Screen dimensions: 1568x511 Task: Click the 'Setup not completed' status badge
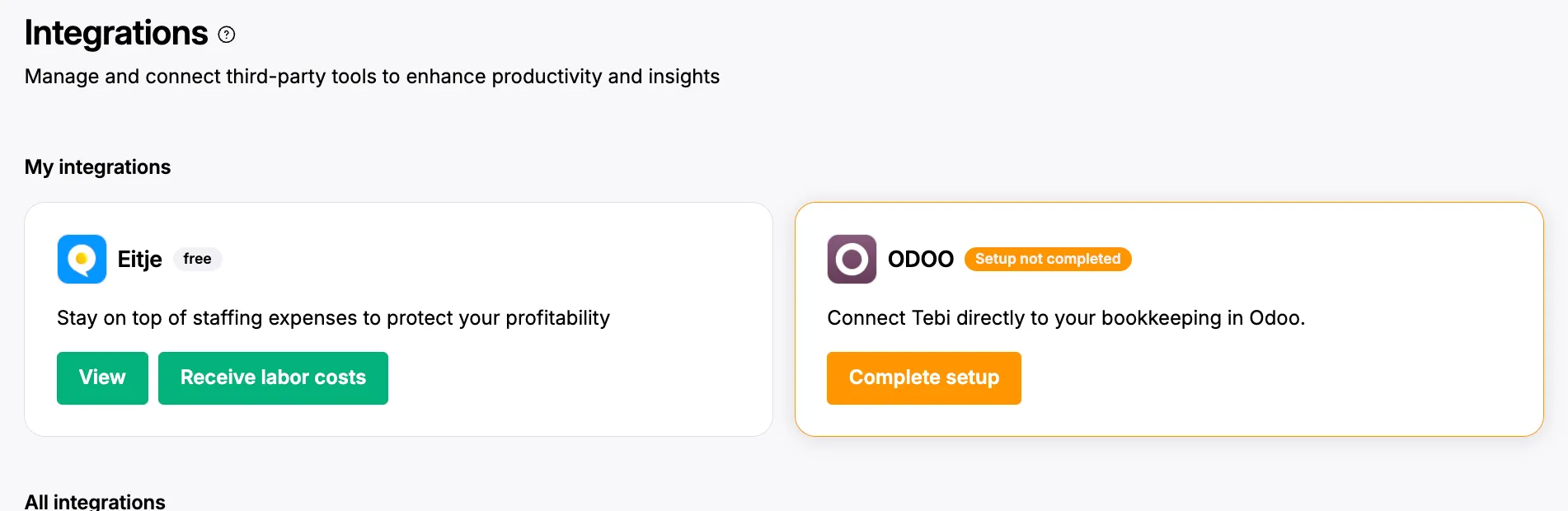click(x=1047, y=259)
